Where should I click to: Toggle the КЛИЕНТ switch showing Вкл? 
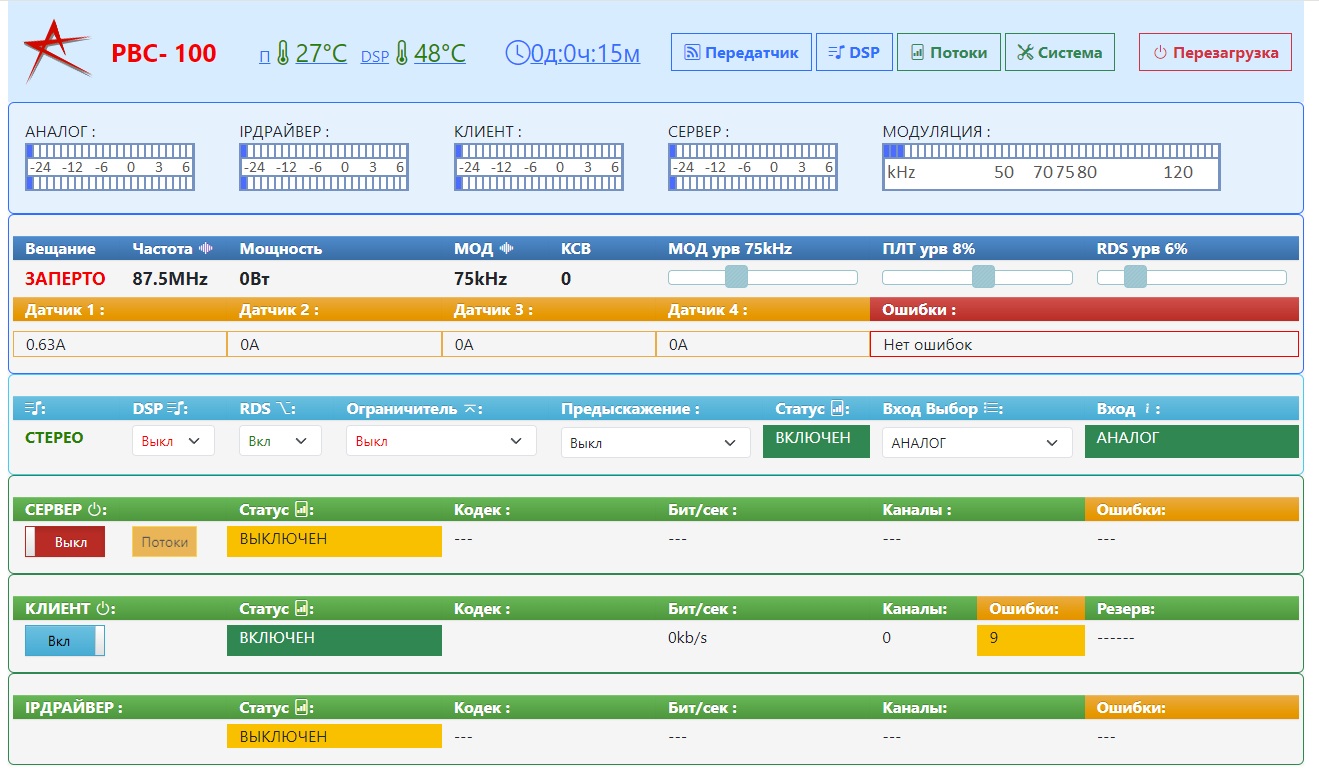[x=65, y=641]
